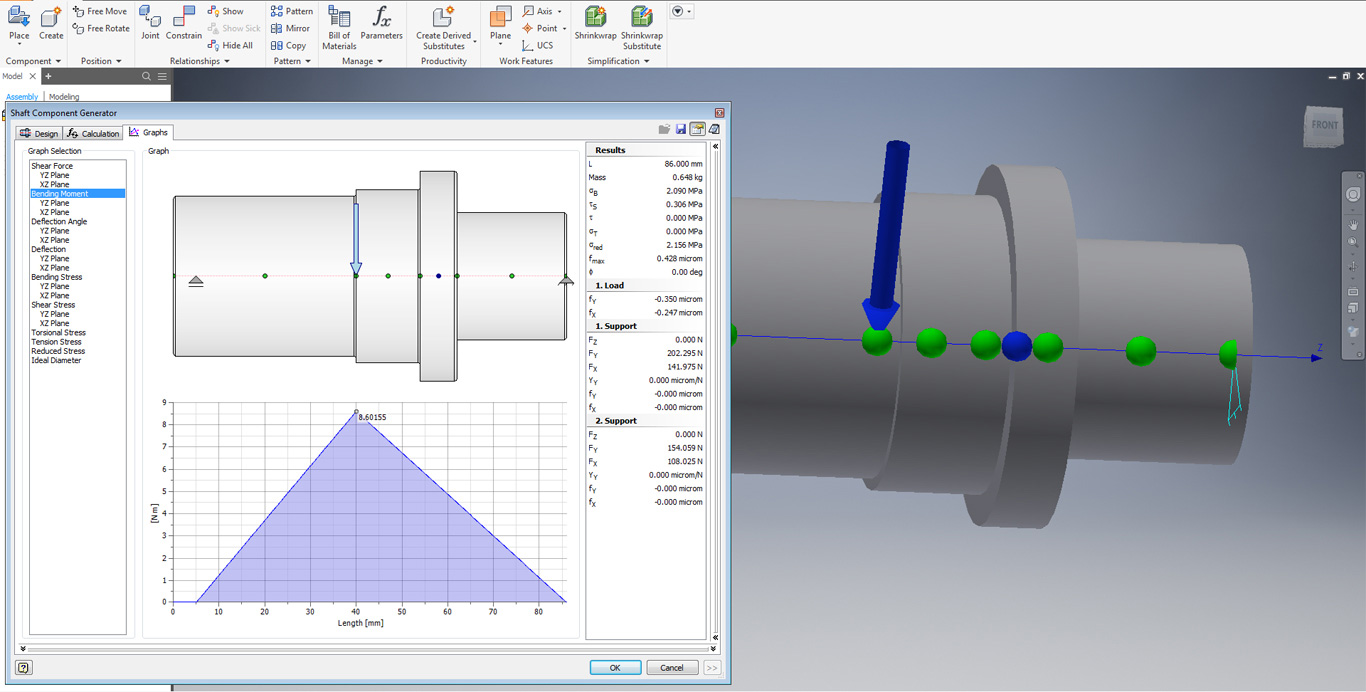Select Deflection Angle graph

(x=59, y=222)
